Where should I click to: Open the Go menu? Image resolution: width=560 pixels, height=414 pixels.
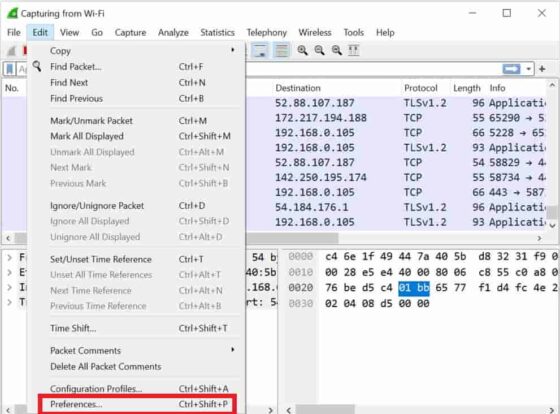point(97,33)
